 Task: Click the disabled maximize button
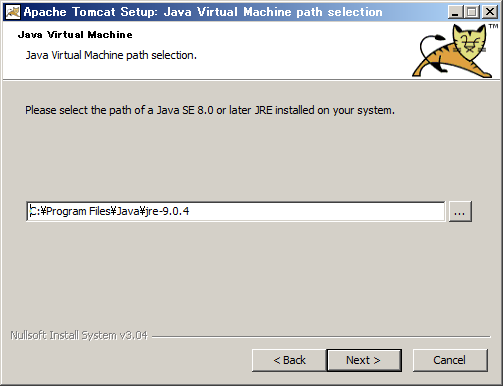(x=472, y=12)
